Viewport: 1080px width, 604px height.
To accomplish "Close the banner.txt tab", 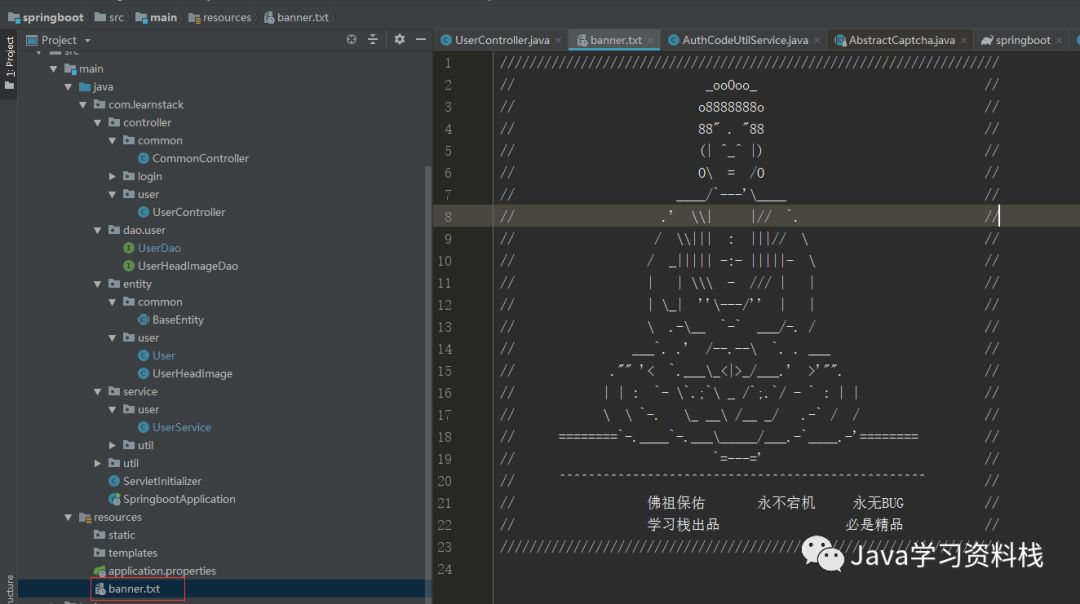I will (650, 41).
